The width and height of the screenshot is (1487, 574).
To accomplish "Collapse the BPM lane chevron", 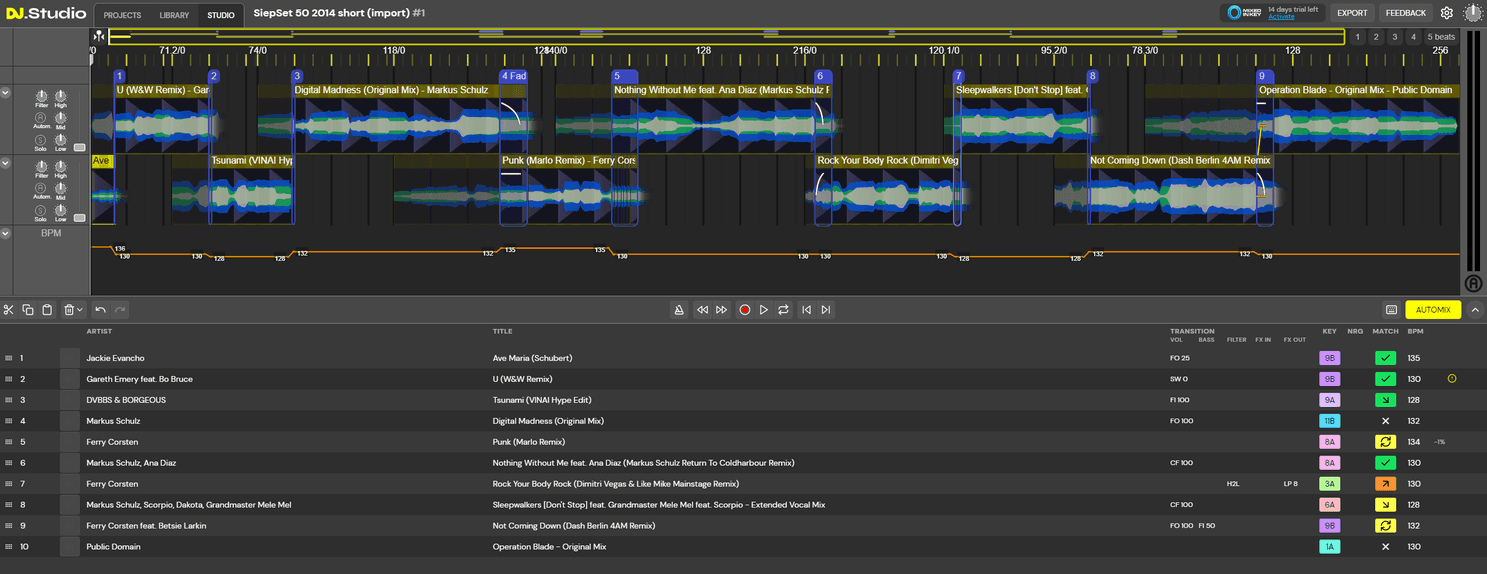I will click(5, 233).
